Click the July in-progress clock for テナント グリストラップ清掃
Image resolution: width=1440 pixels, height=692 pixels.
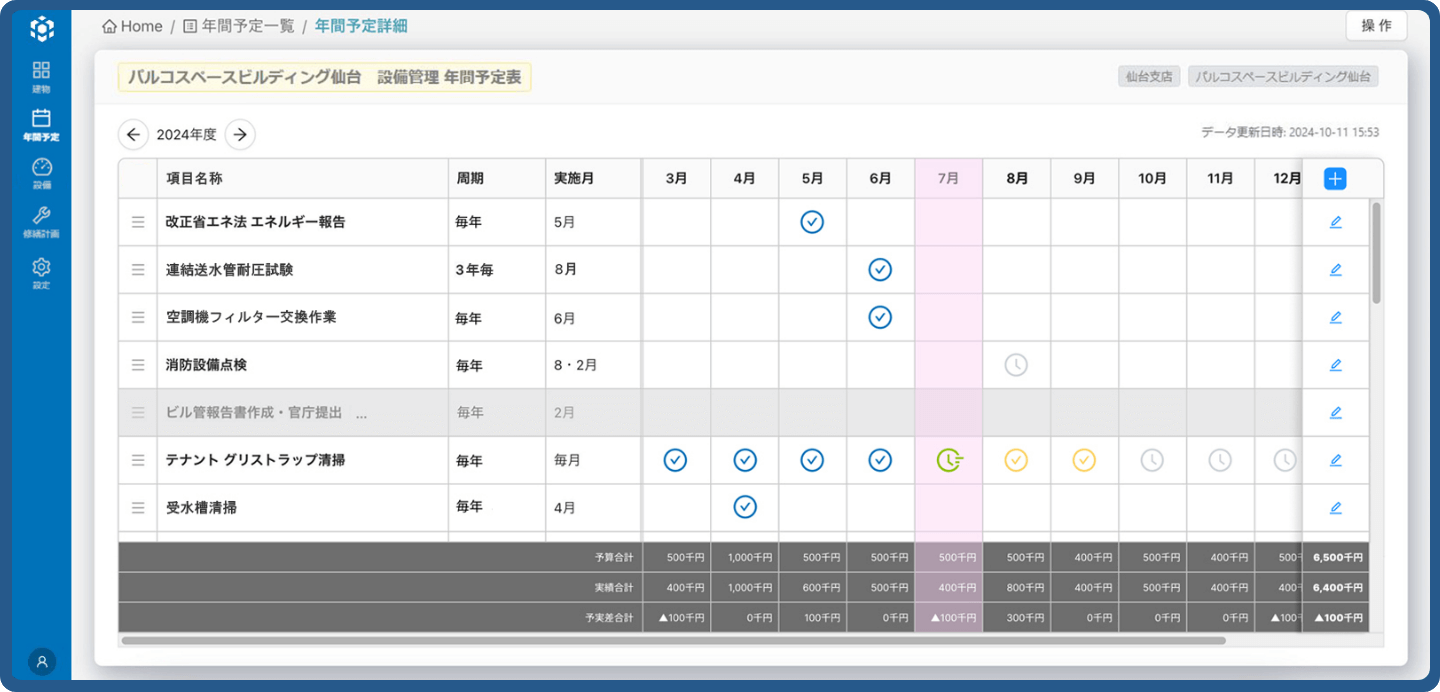point(948,460)
